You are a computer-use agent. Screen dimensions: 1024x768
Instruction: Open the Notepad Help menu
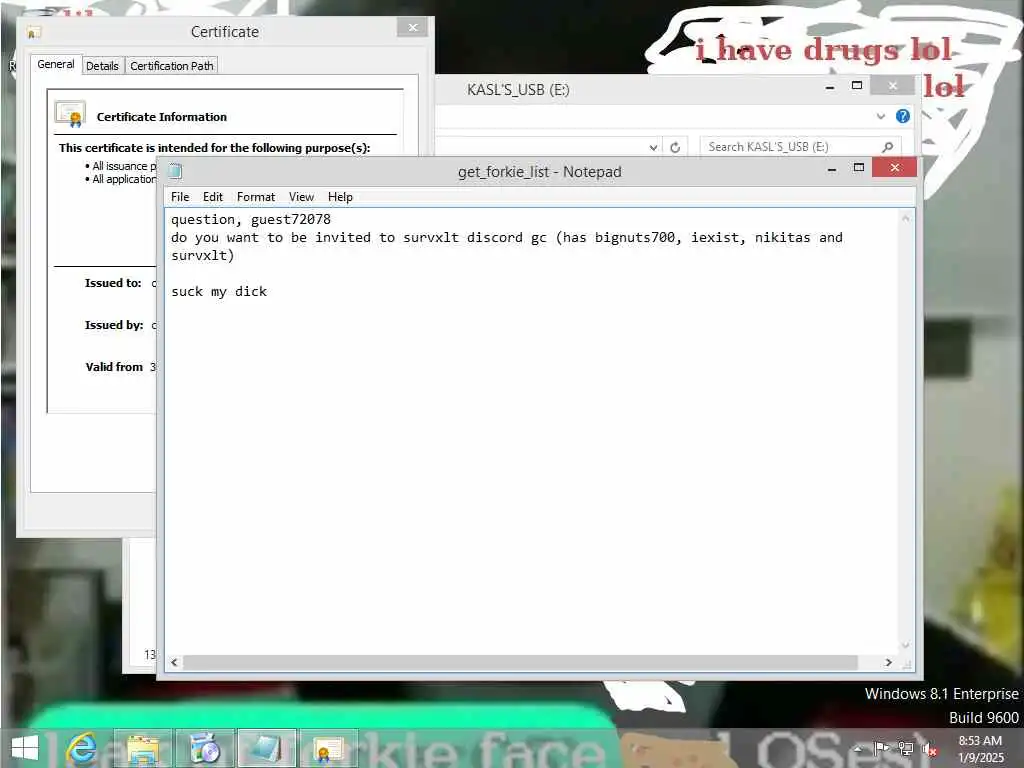pyautogui.click(x=340, y=197)
